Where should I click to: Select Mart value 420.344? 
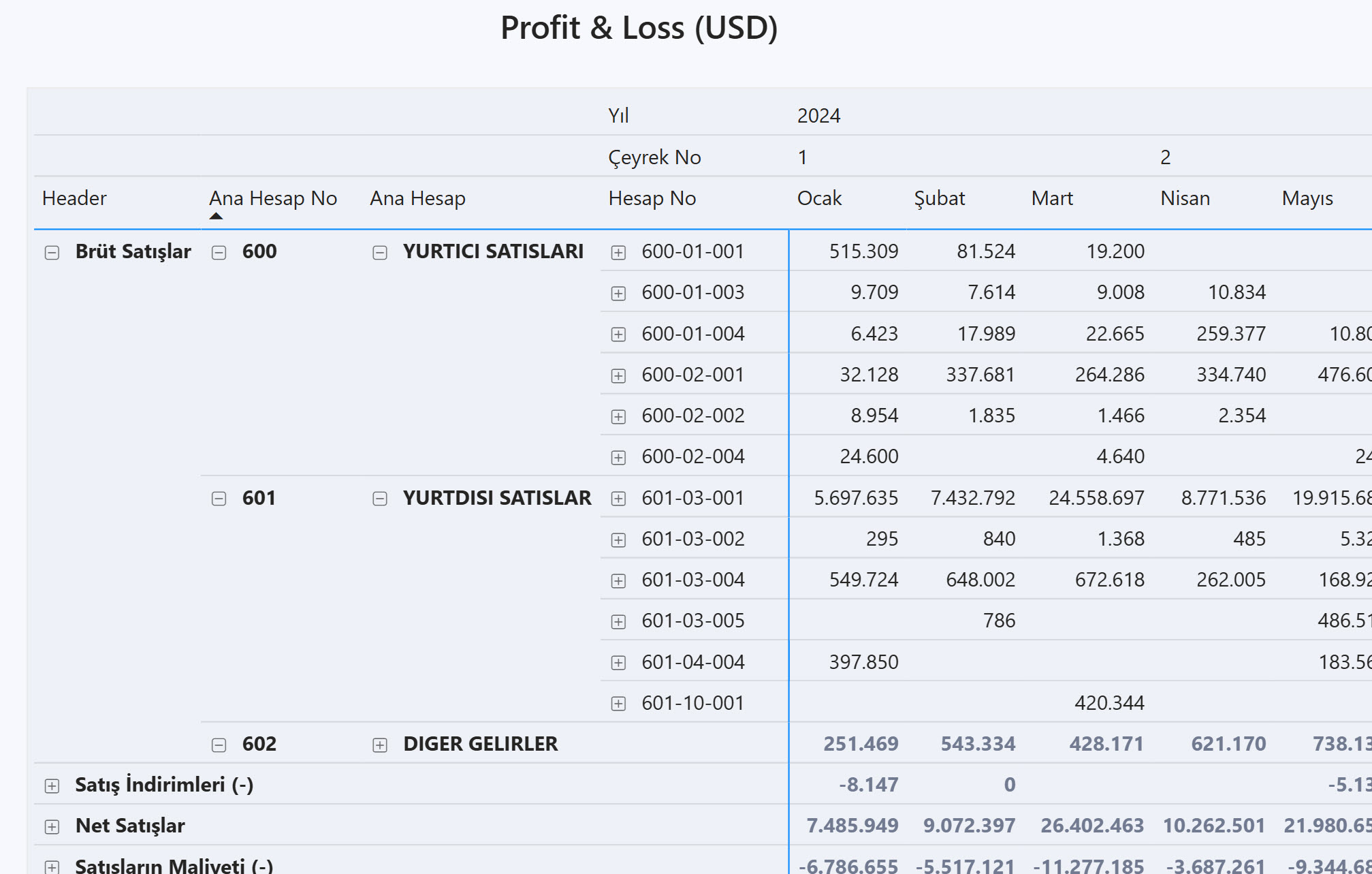click(1110, 703)
